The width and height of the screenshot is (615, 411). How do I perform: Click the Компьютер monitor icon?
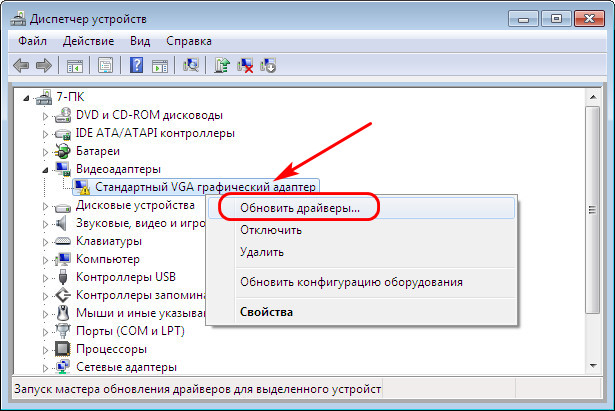tap(63, 259)
